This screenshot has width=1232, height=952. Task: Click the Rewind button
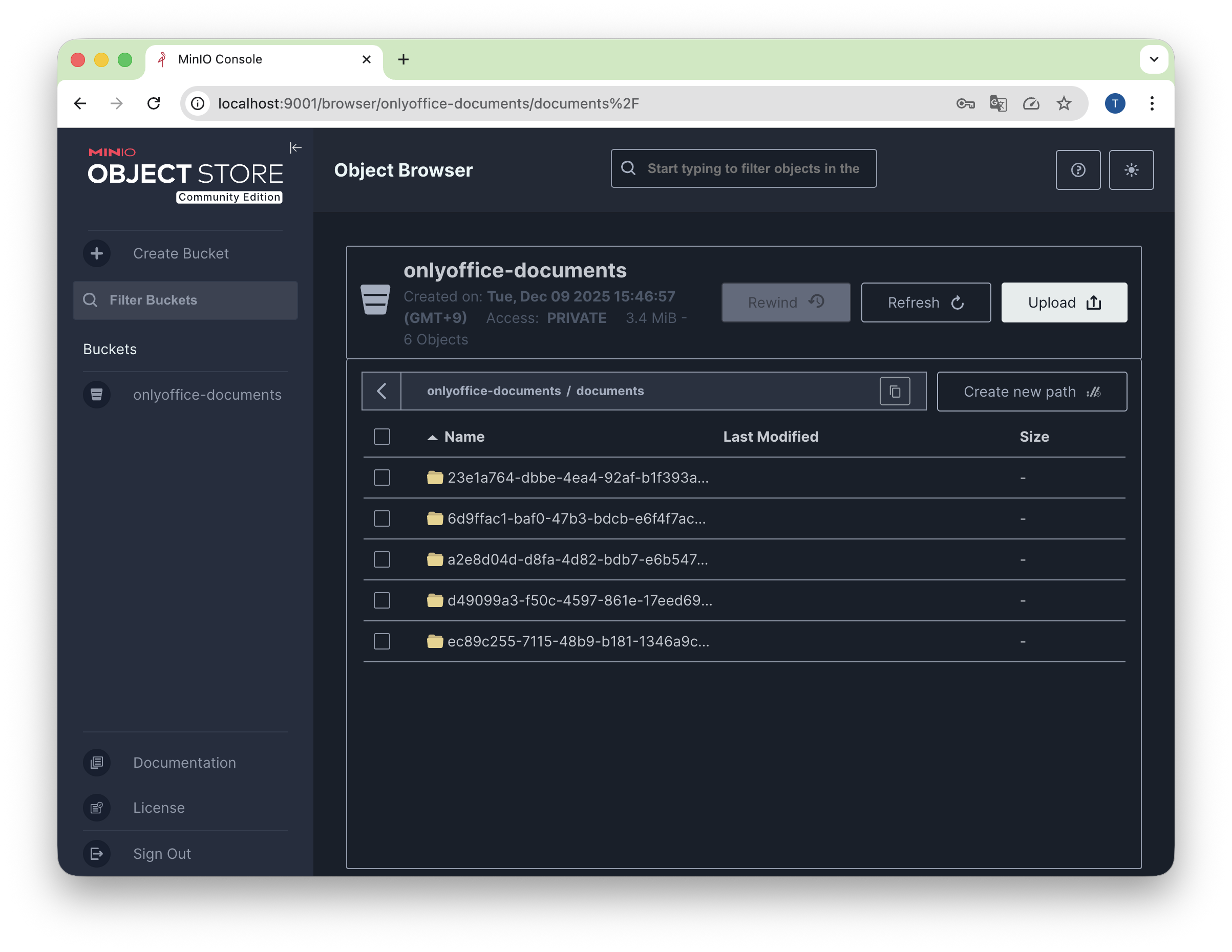786,302
